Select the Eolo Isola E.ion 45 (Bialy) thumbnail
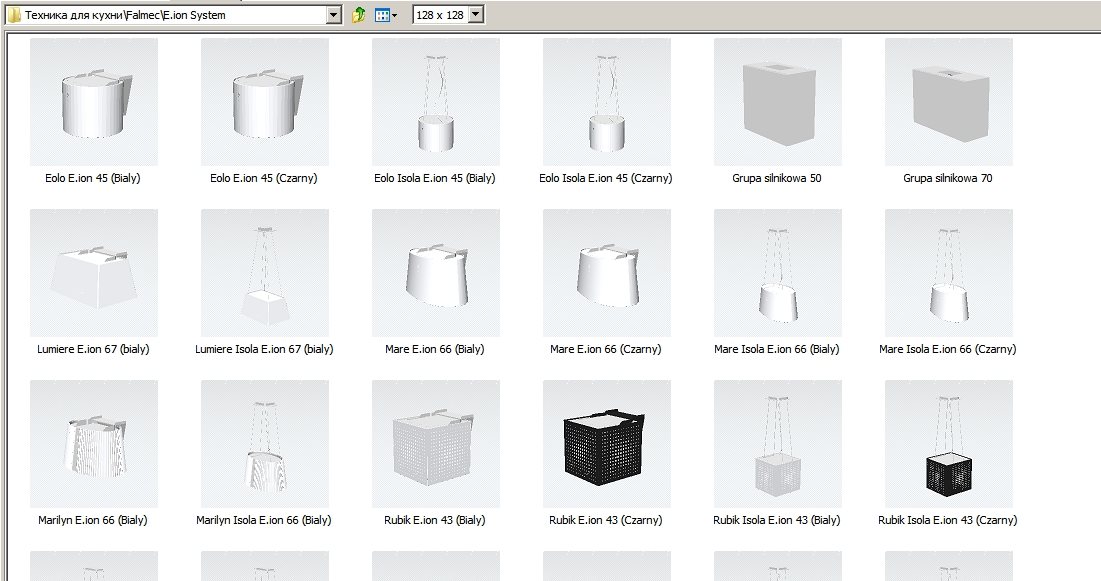Screen dimensions: 1101x581 [436, 102]
